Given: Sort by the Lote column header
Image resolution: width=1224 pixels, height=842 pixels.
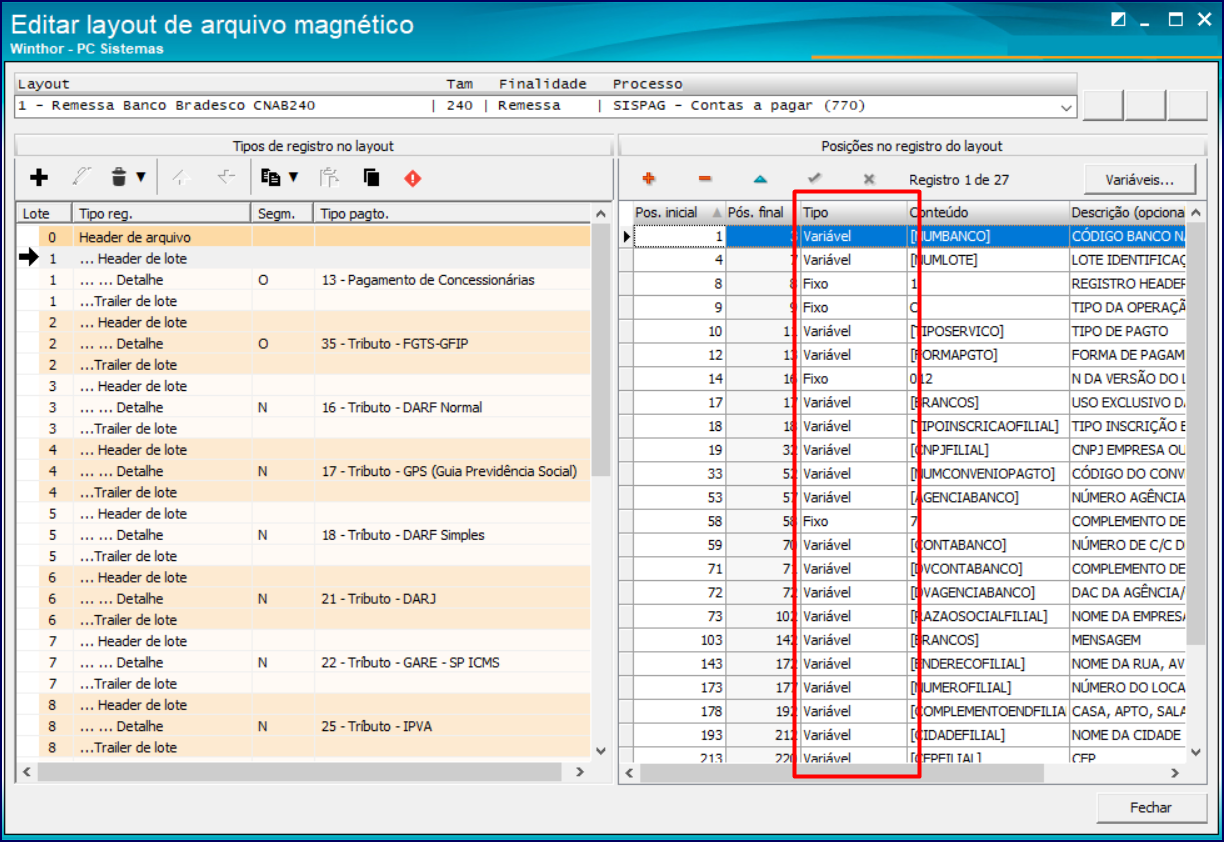Looking at the screenshot, I should pos(44,213).
